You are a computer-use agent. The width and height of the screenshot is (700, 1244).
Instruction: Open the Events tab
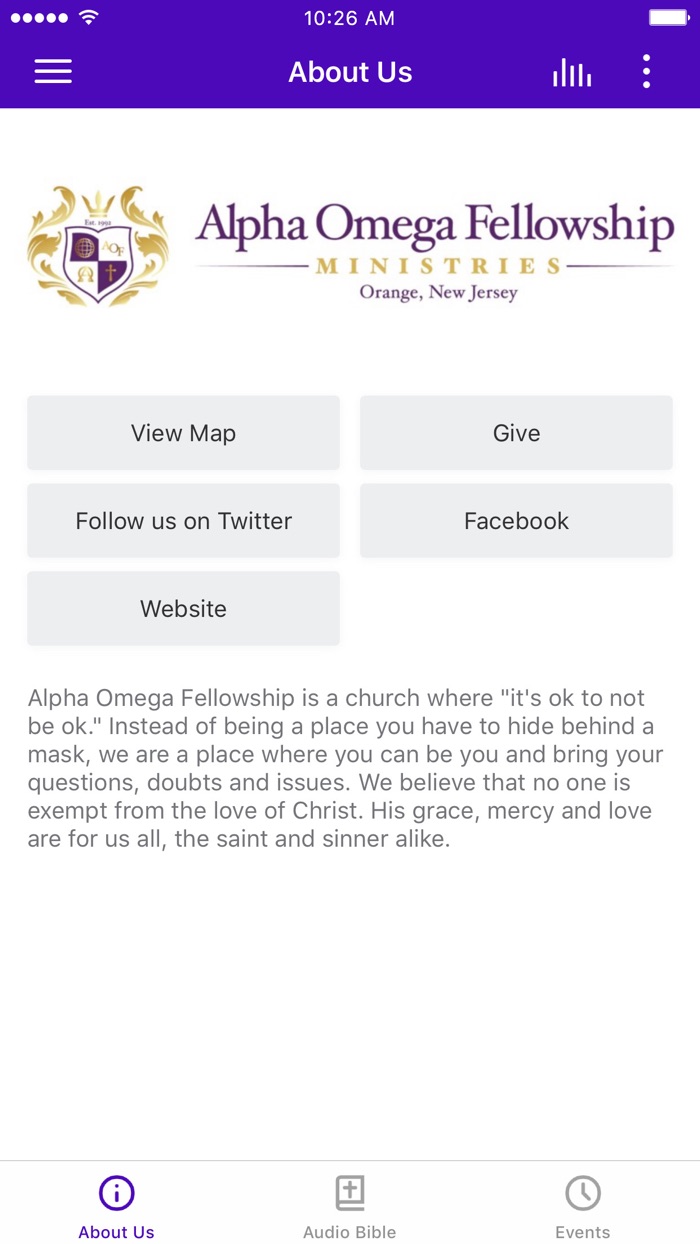[583, 1205]
